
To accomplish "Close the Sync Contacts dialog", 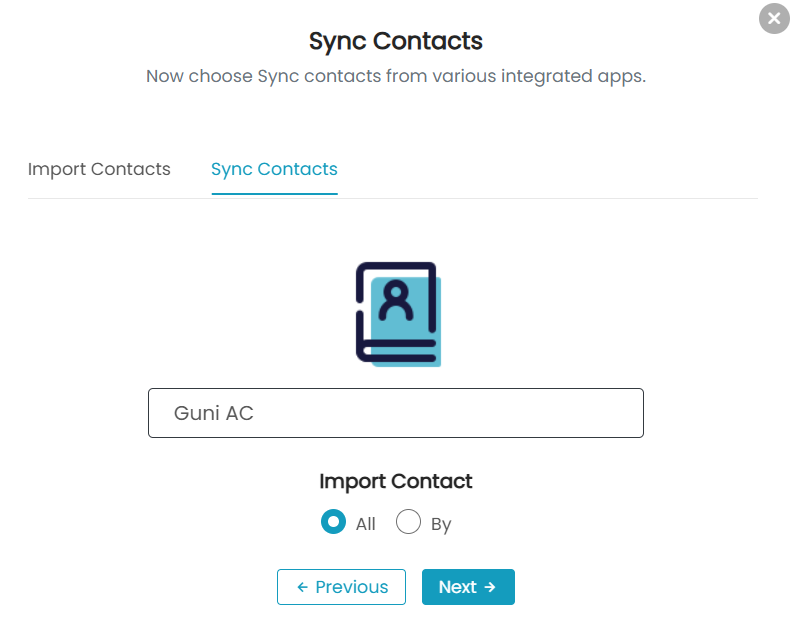I will (774, 19).
